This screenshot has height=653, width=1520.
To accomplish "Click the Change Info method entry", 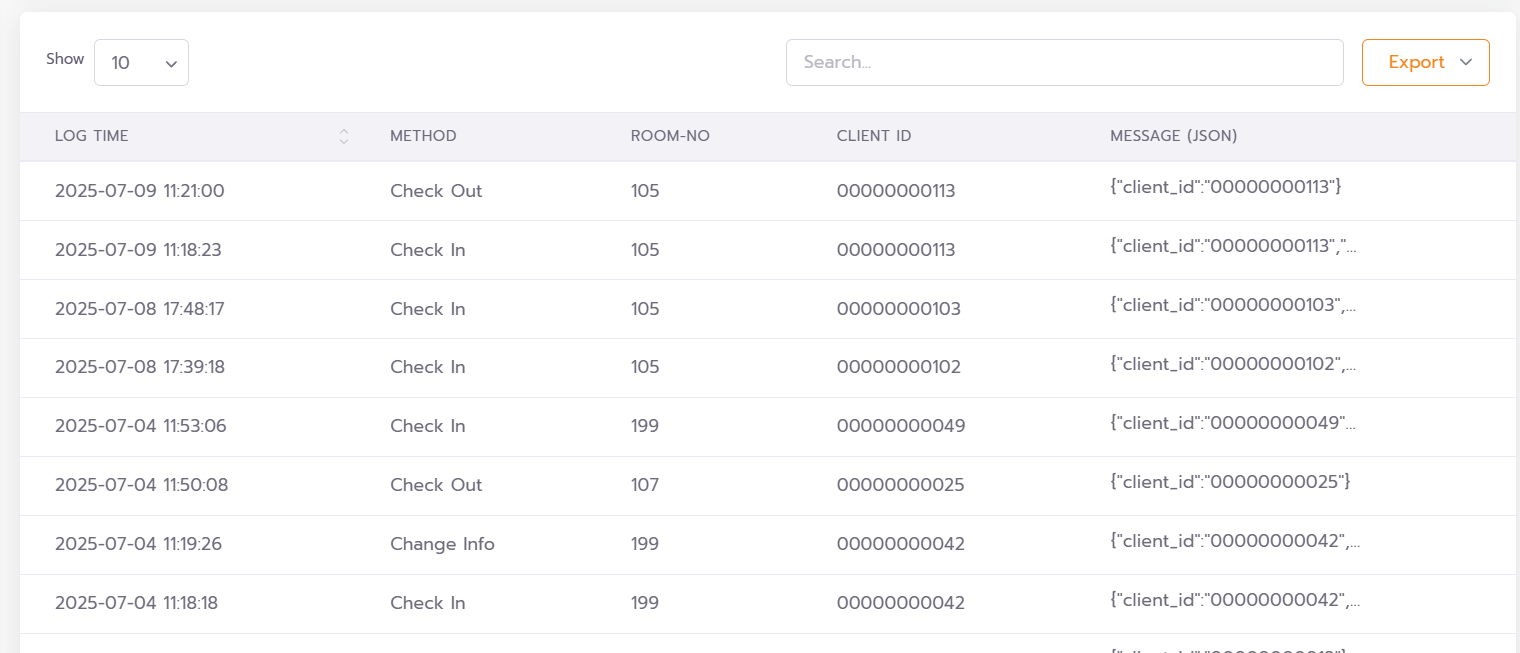I will tap(442, 544).
